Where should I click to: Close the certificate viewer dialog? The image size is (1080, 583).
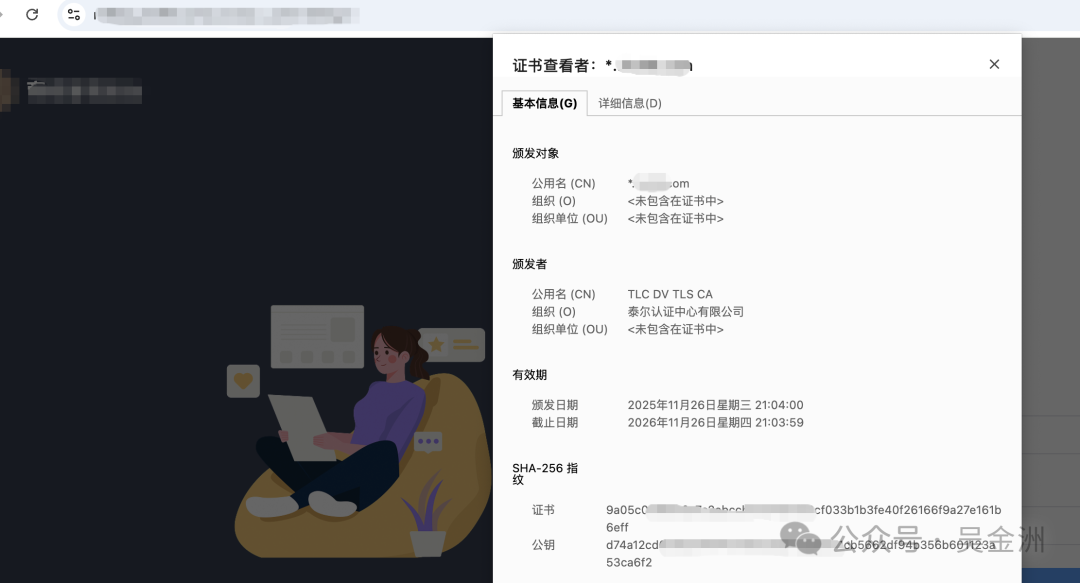[994, 63]
